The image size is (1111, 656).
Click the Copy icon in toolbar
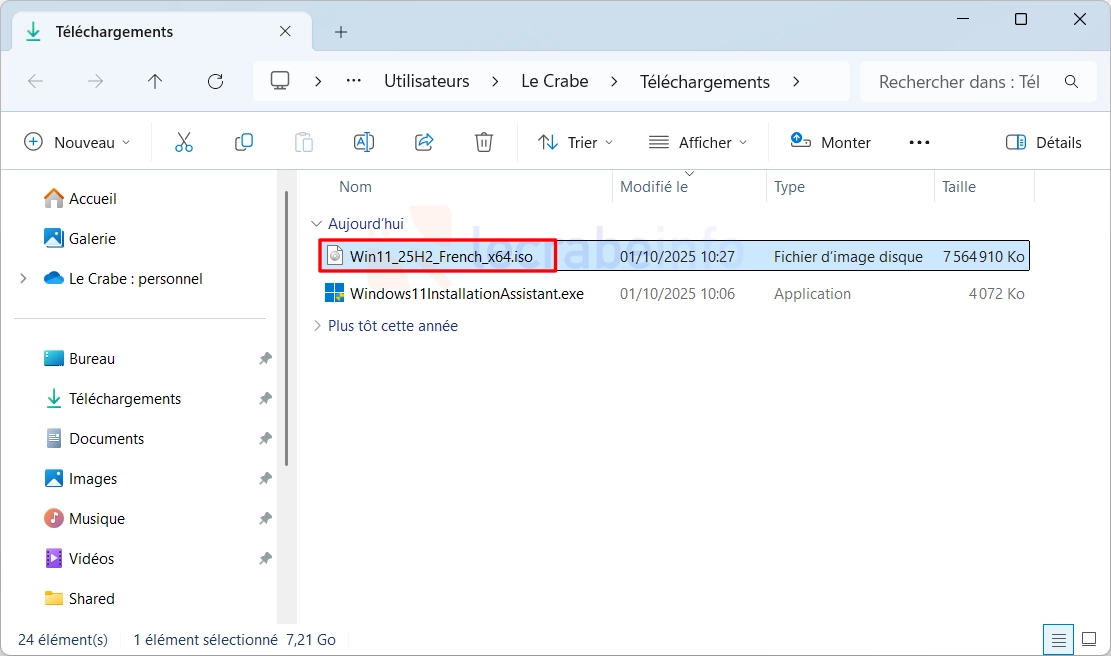click(x=244, y=142)
